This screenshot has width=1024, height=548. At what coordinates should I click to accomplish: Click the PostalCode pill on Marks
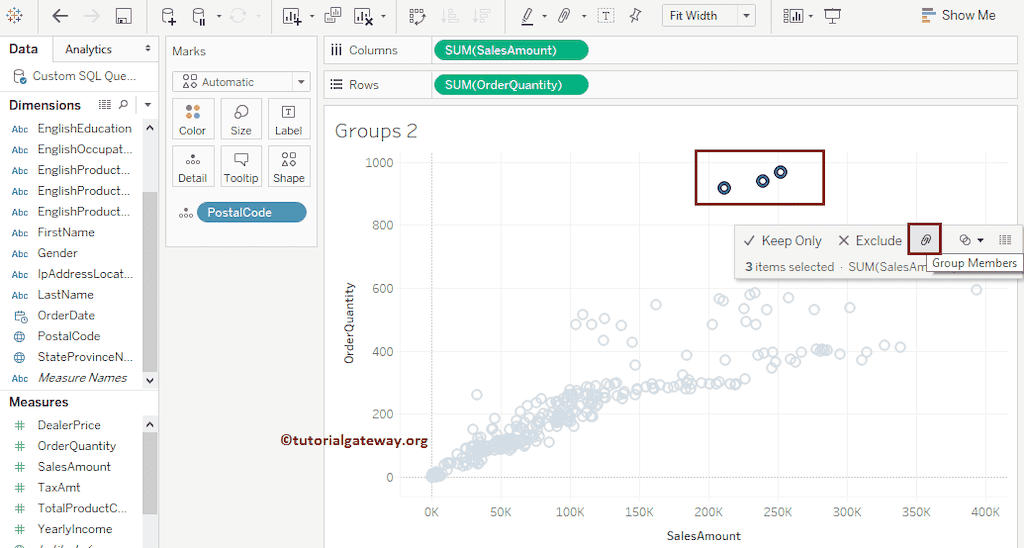pyautogui.click(x=251, y=212)
